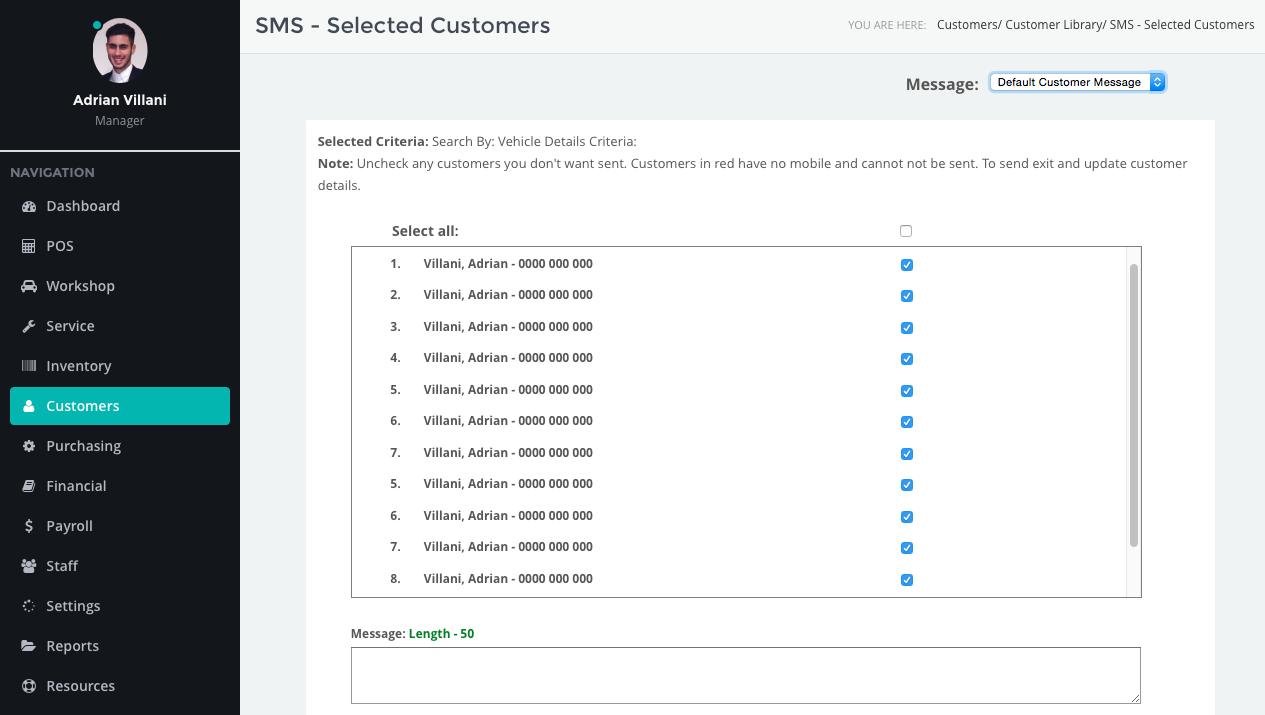Click the Workshop car icon
Image resolution: width=1265 pixels, height=715 pixels.
28,286
